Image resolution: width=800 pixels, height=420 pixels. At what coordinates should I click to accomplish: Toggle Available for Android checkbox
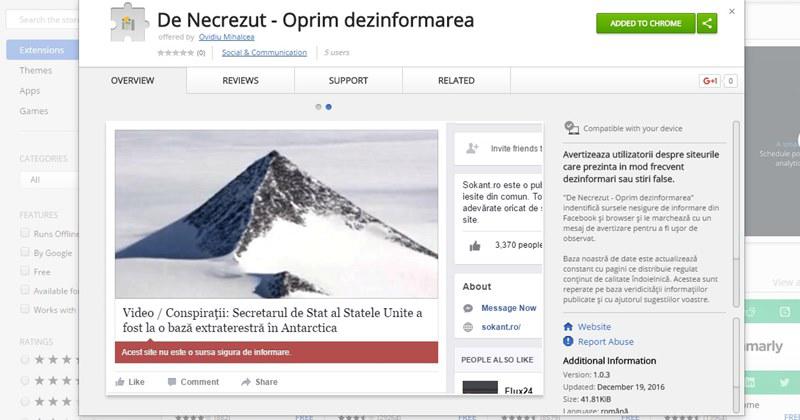[24, 290]
